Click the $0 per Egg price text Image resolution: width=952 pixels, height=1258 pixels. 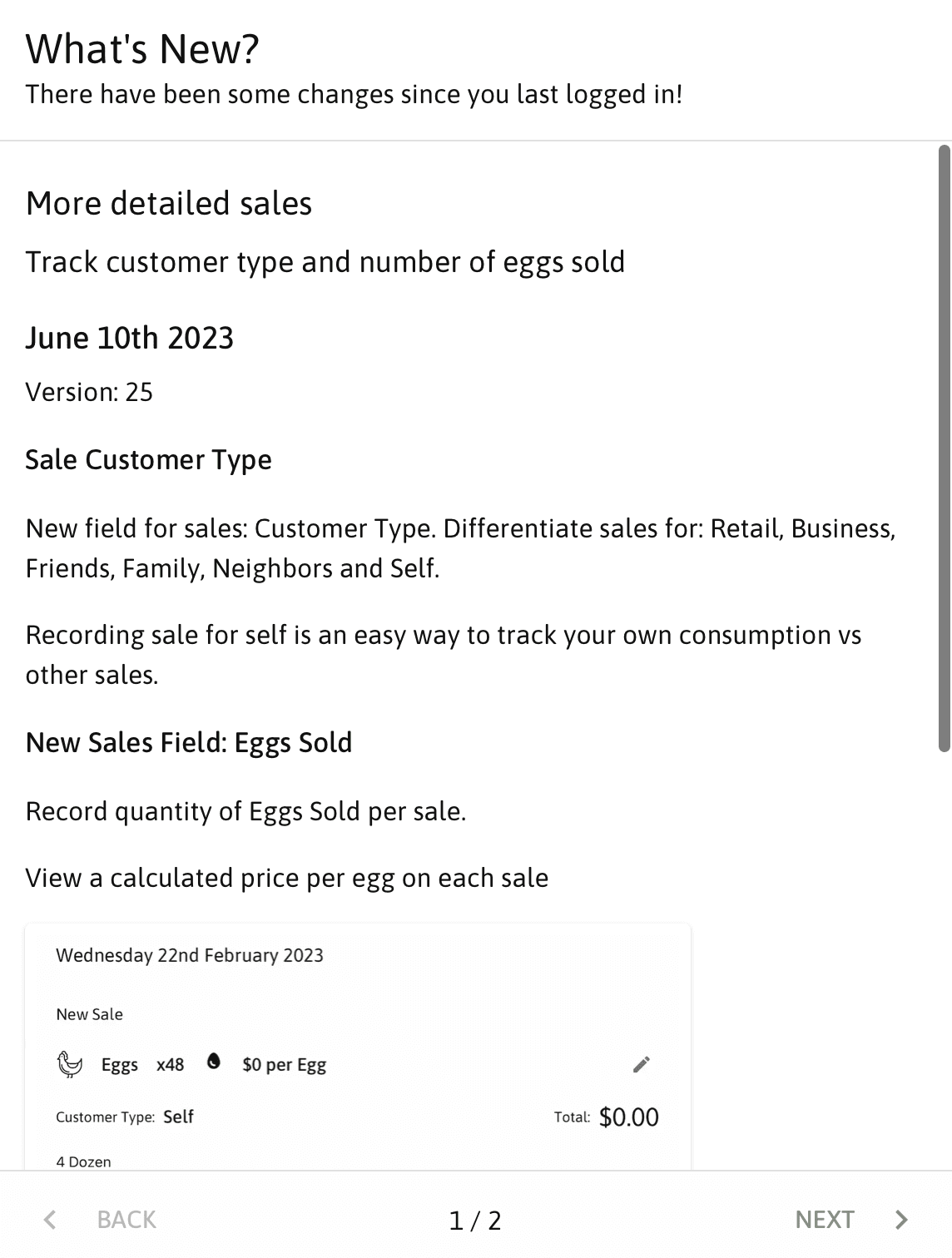(285, 1065)
